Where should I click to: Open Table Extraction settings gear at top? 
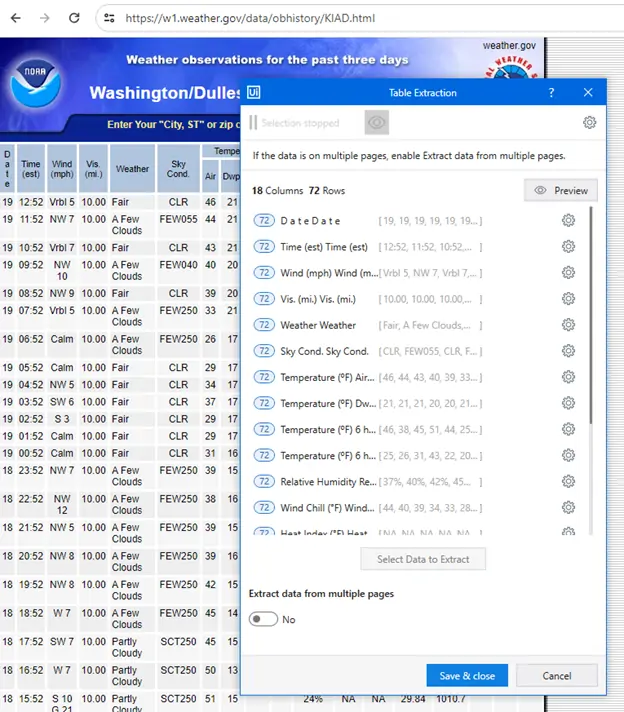589,122
